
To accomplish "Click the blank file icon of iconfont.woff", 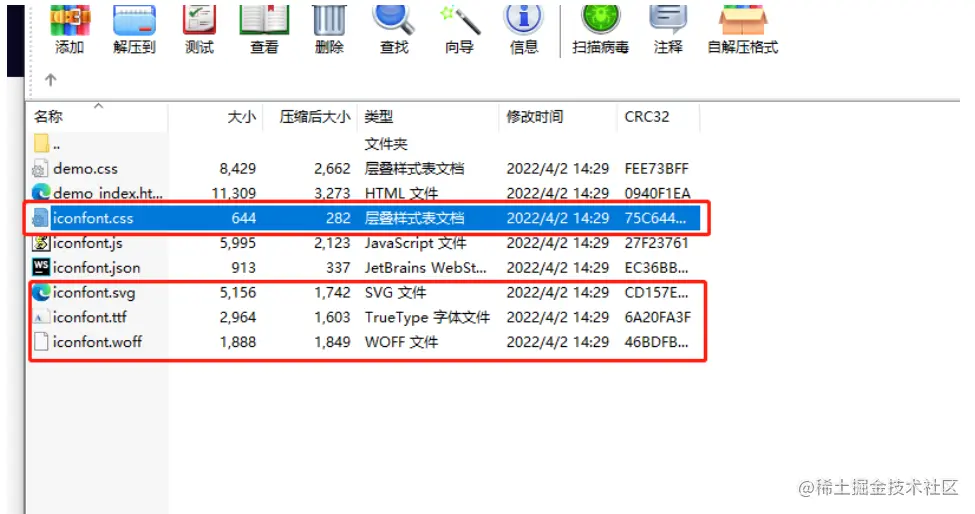I will pos(41,342).
